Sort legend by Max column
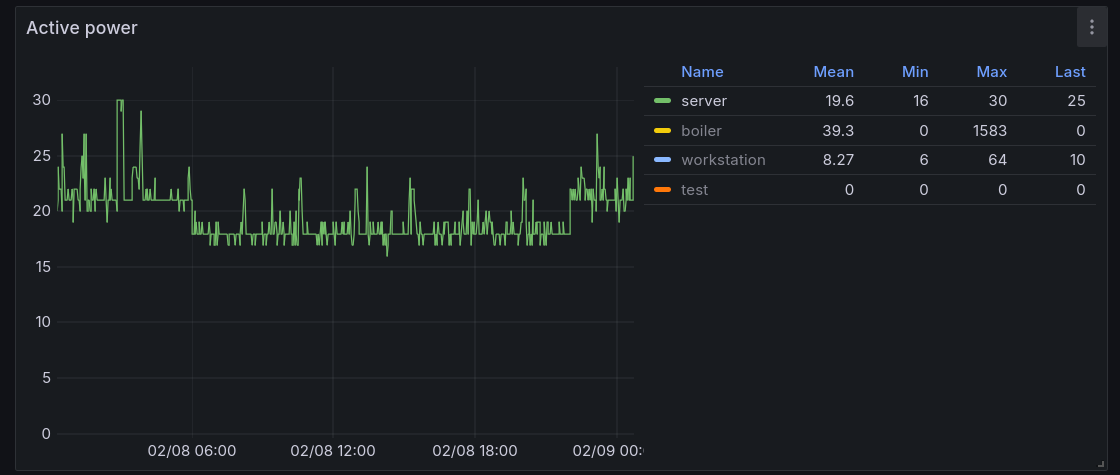Image resolution: width=1120 pixels, height=475 pixels. [x=991, y=72]
